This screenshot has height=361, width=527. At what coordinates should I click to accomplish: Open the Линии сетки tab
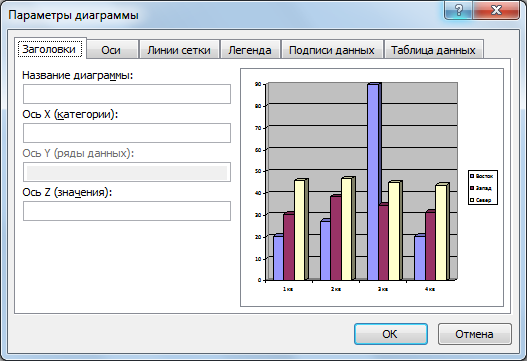point(179,50)
